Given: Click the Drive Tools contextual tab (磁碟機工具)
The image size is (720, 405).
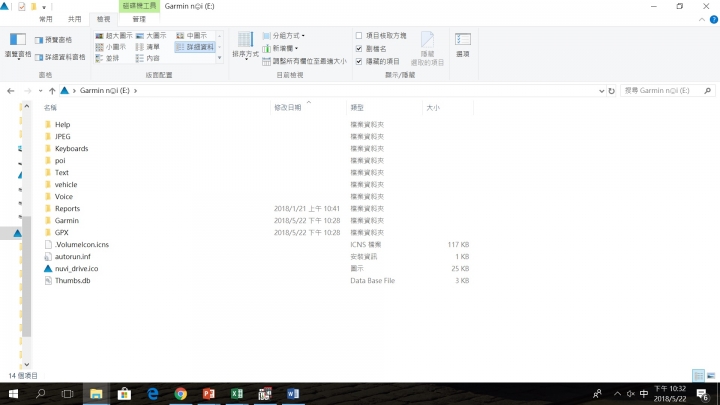Looking at the screenshot, I should 139,6.
